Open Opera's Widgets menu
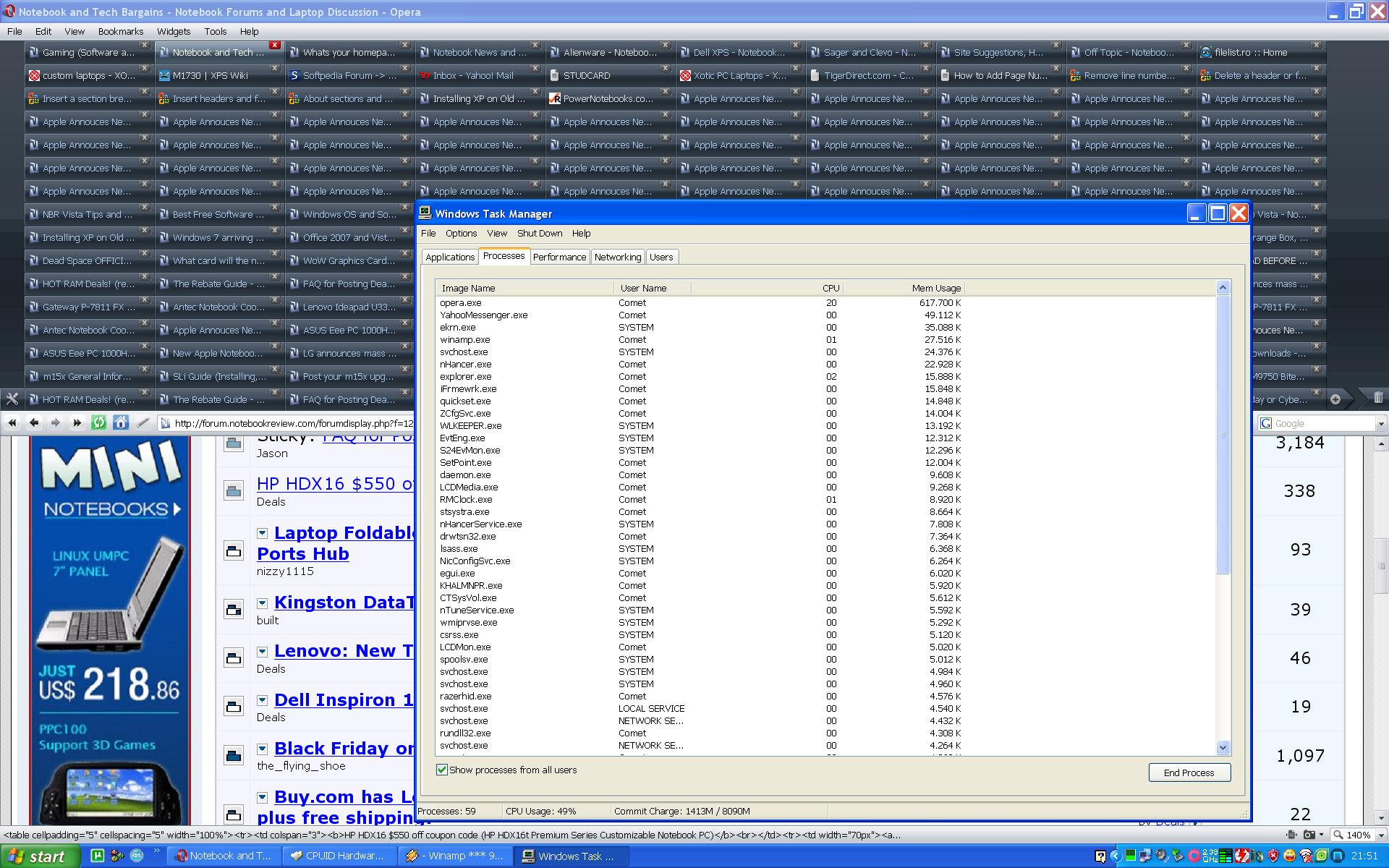 tap(174, 31)
